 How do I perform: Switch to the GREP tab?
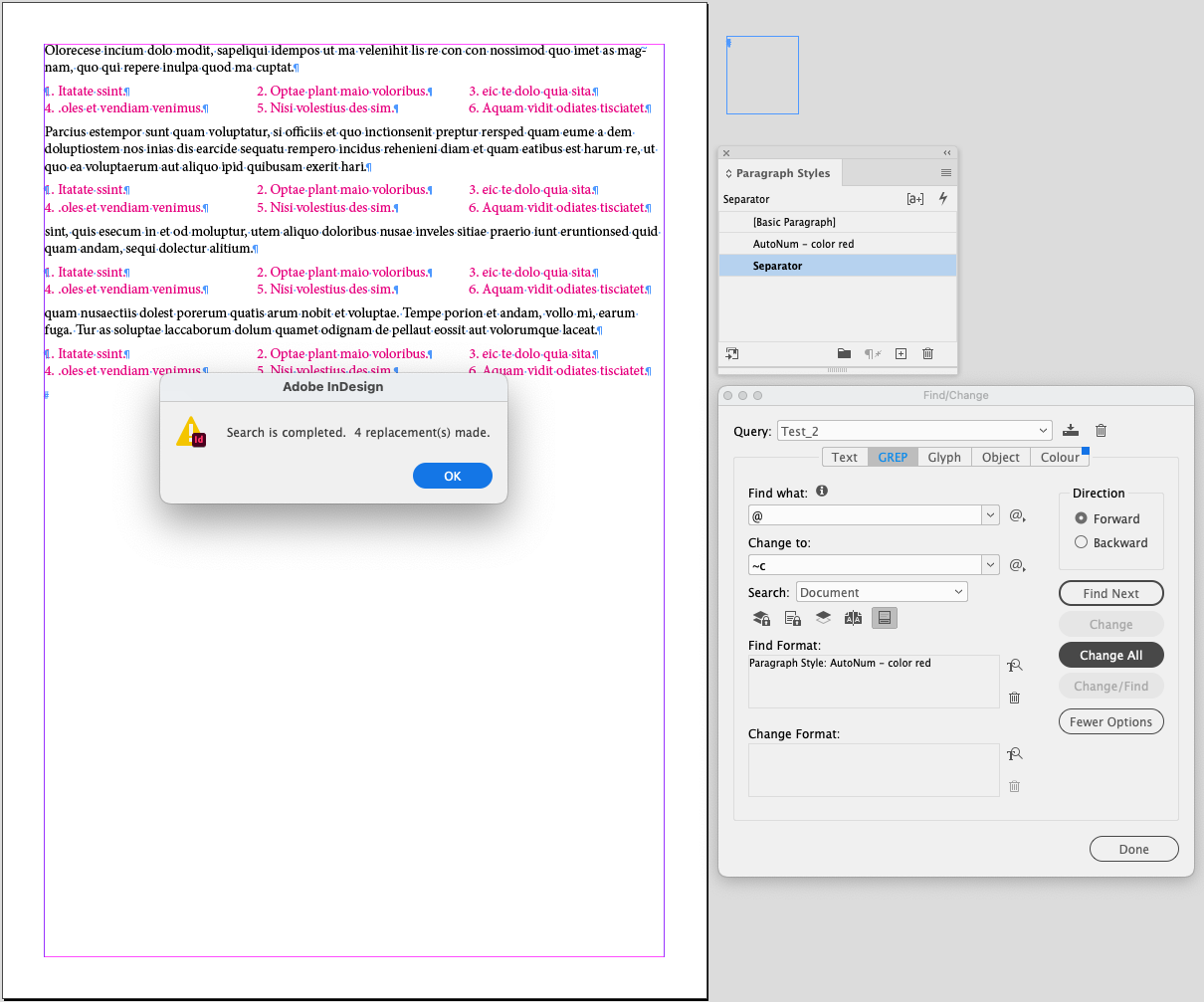893,457
